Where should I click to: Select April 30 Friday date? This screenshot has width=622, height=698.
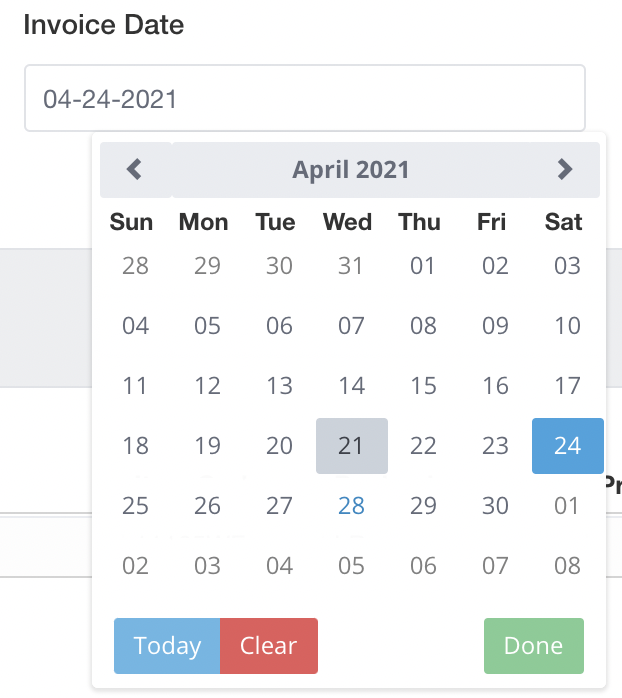495,506
